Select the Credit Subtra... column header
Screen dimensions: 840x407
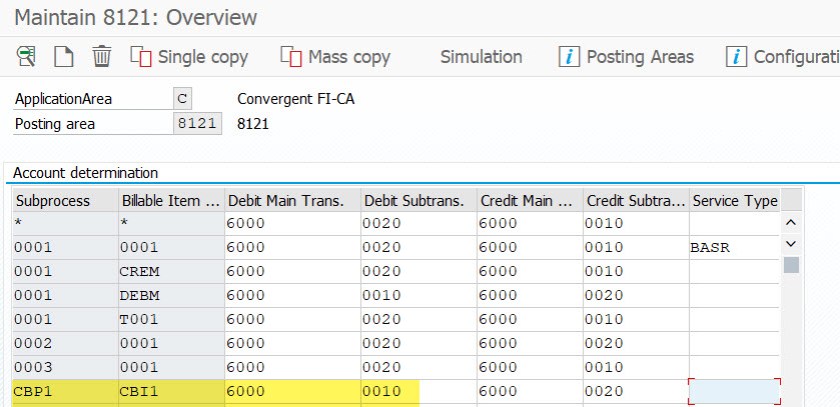[636, 200]
